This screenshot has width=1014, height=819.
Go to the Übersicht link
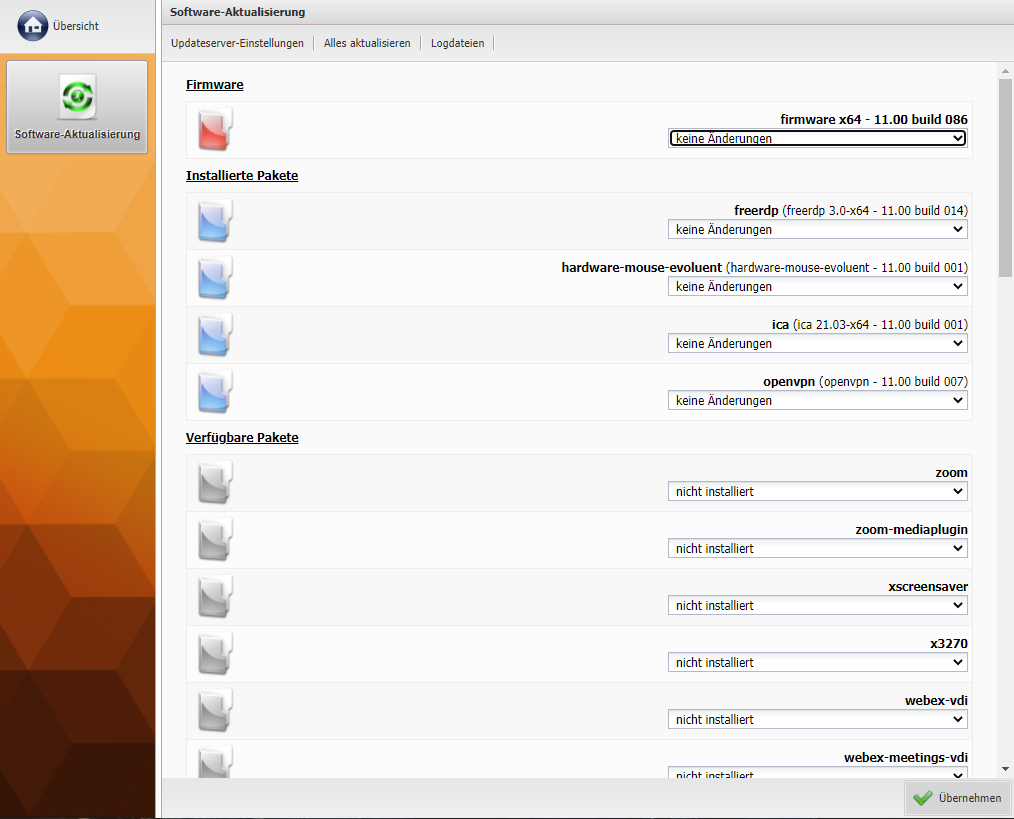coord(76,26)
